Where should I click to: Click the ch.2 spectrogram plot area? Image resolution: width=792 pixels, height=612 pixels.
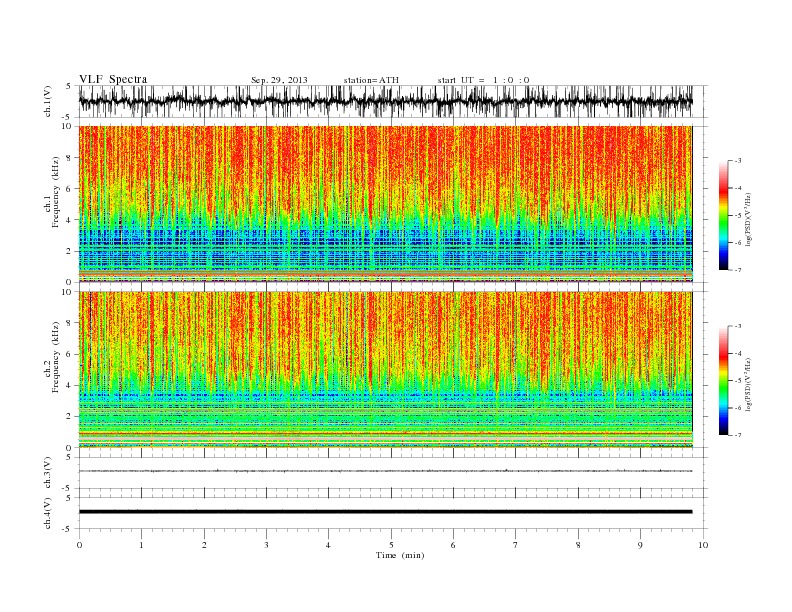click(385, 370)
